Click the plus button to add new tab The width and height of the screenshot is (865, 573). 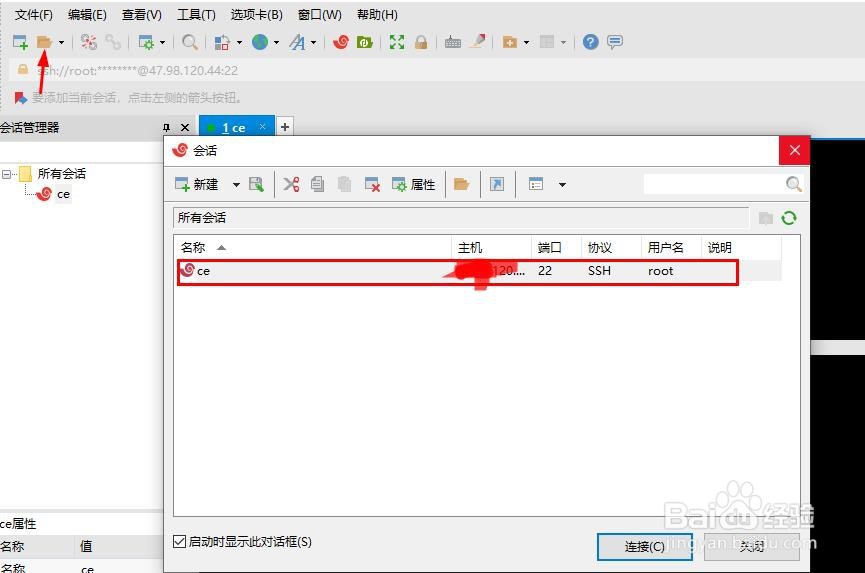(x=285, y=127)
